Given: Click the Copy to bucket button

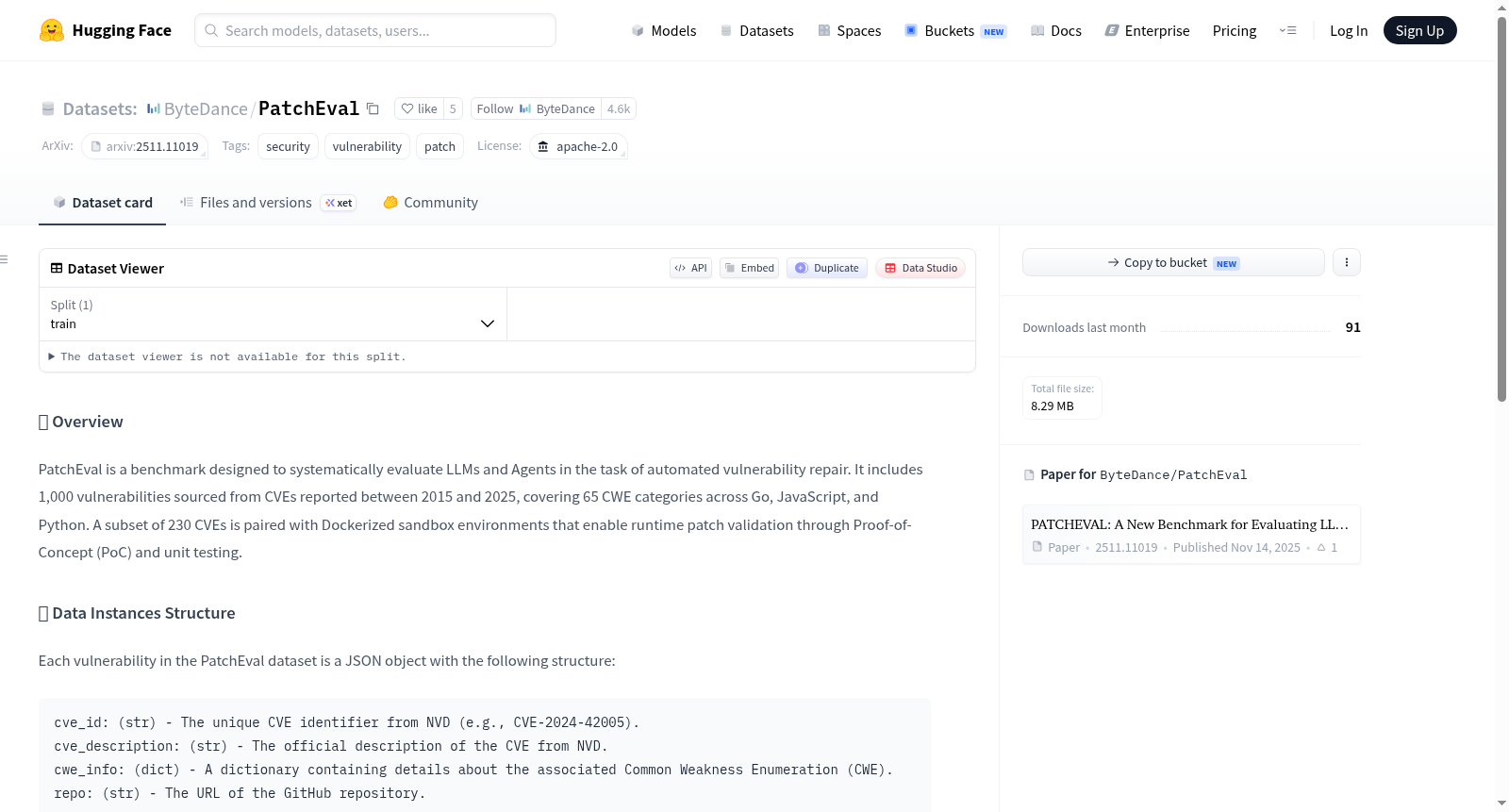Looking at the screenshot, I should 1173,262.
